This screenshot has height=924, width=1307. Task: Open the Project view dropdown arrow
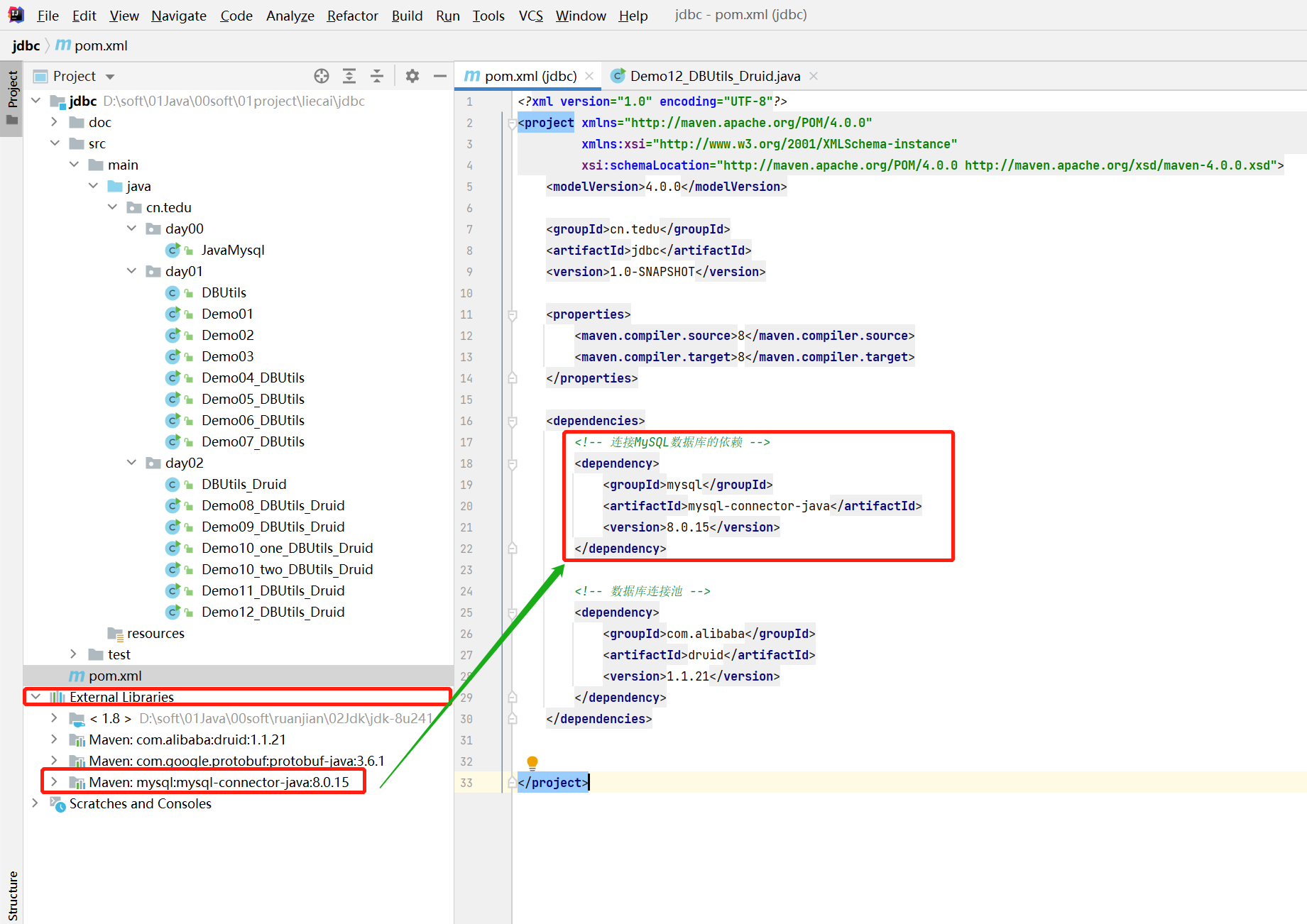[x=110, y=77]
